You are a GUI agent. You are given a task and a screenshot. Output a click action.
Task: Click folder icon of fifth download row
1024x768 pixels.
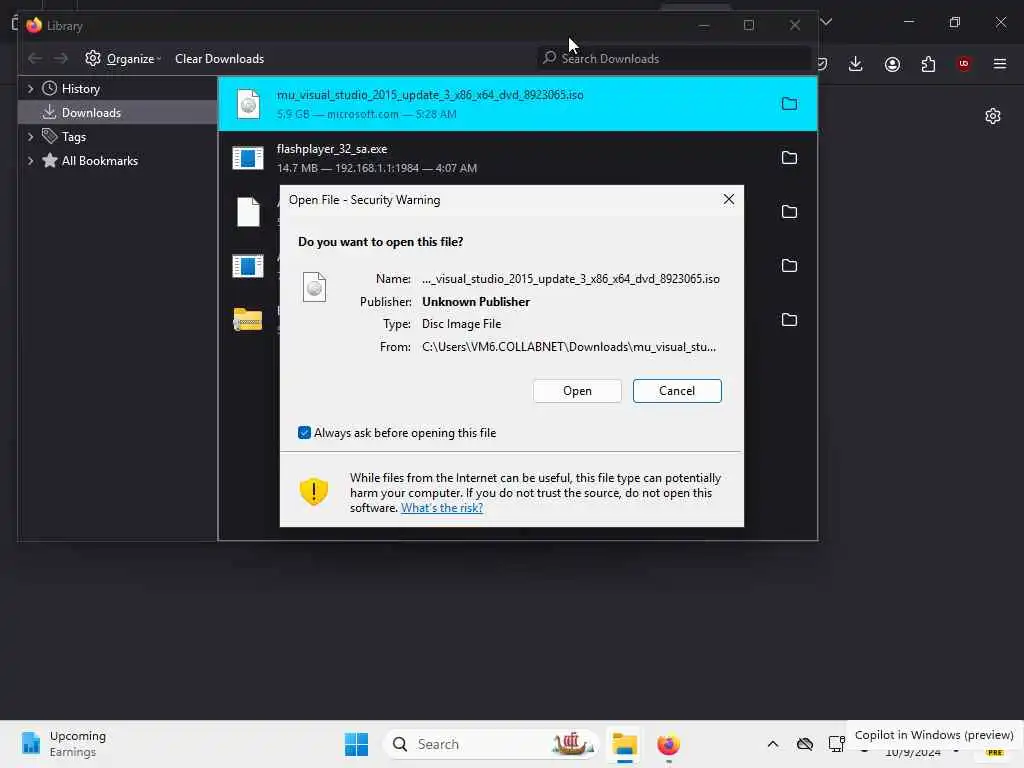[x=789, y=319]
